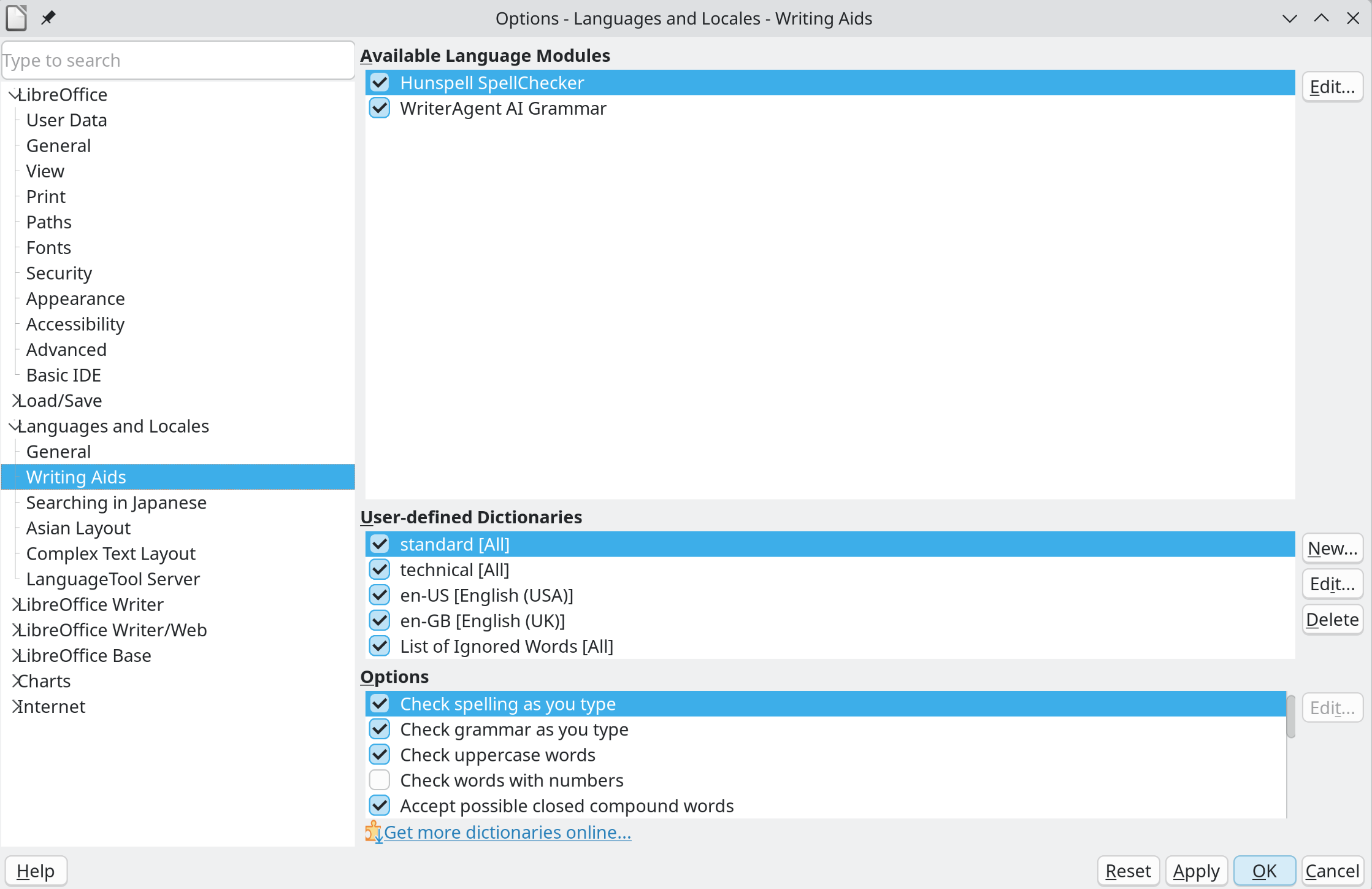Uncheck Accept possible closed compound words
Screen dimensions: 1372x889
click(x=380, y=806)
